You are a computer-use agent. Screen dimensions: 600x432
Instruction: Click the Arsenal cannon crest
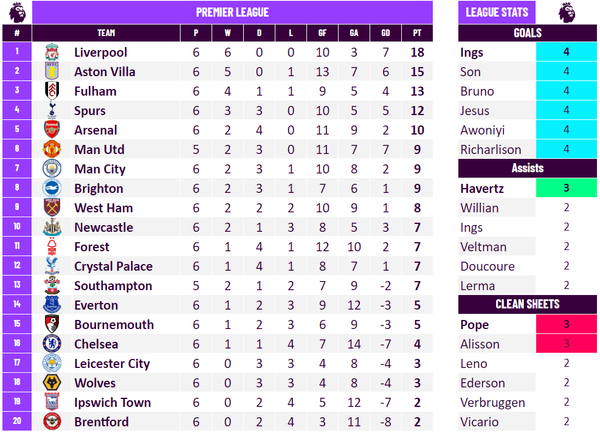pos(52,130)
